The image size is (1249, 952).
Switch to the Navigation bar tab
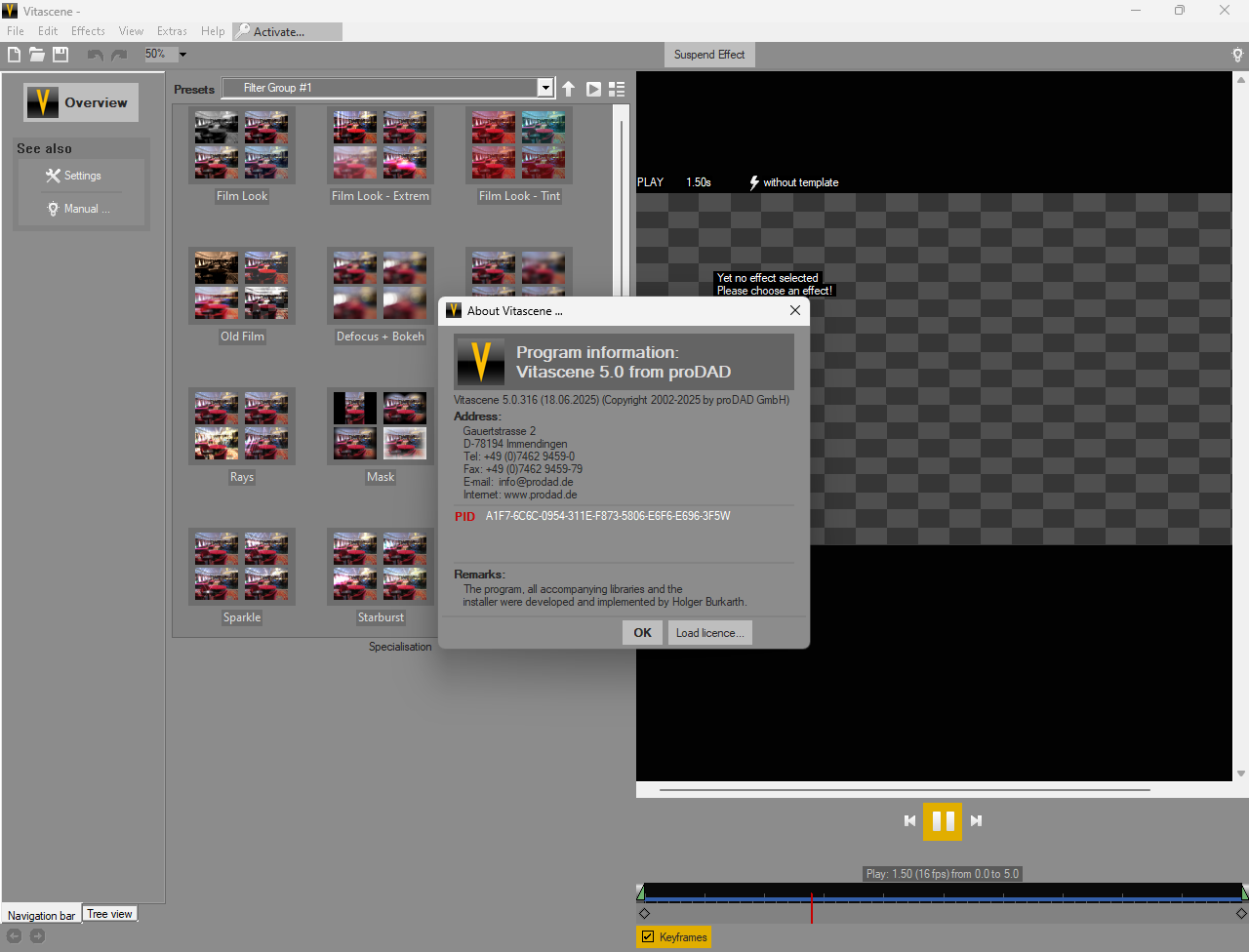[x=41, y=916]
